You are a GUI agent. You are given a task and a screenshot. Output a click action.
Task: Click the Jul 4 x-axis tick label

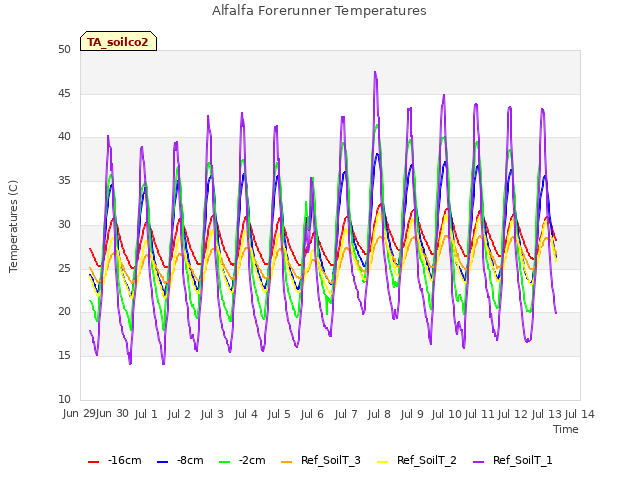[246, 414]
